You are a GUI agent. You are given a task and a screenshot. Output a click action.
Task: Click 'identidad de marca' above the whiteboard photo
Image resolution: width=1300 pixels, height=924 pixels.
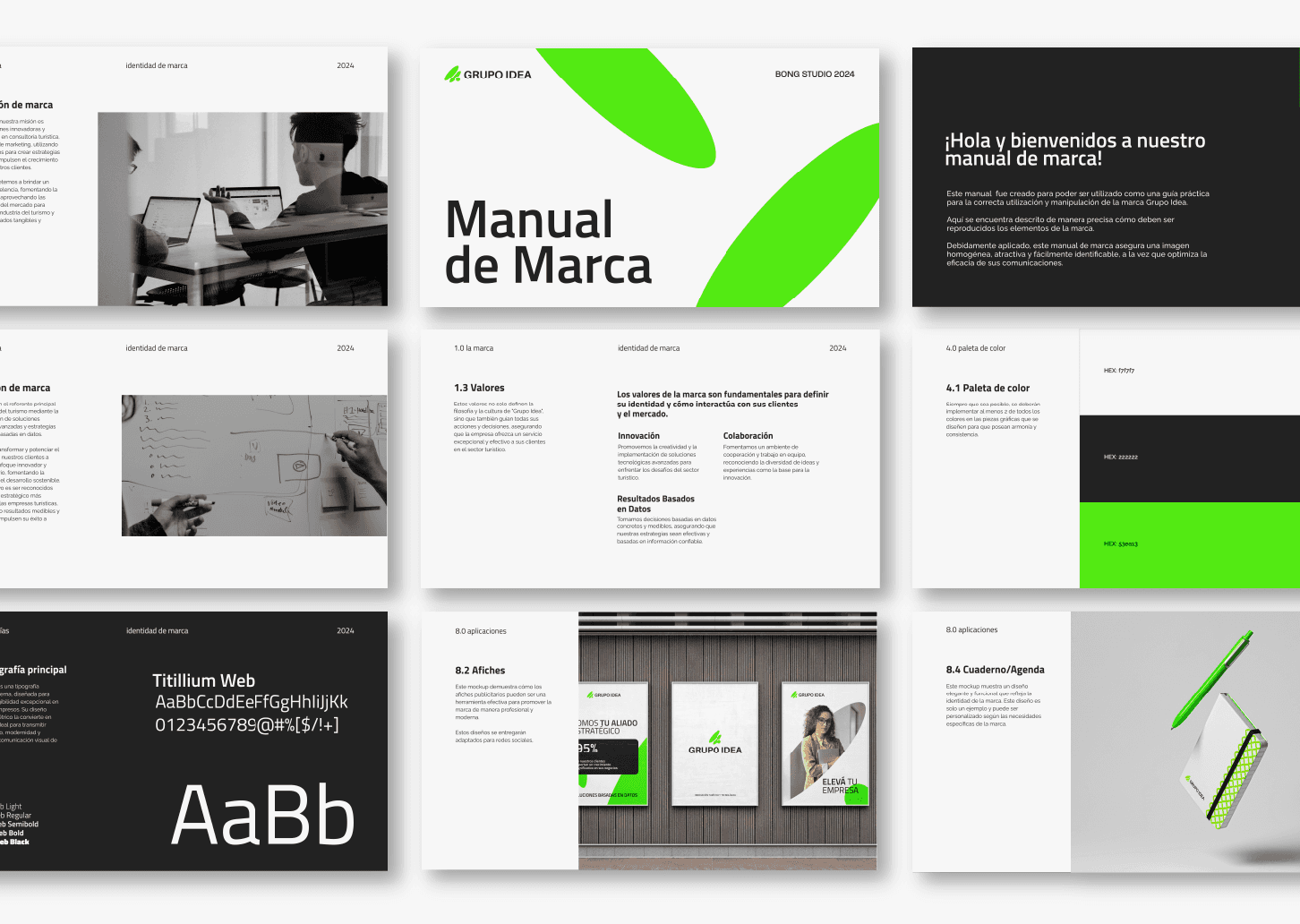(157, 348)
